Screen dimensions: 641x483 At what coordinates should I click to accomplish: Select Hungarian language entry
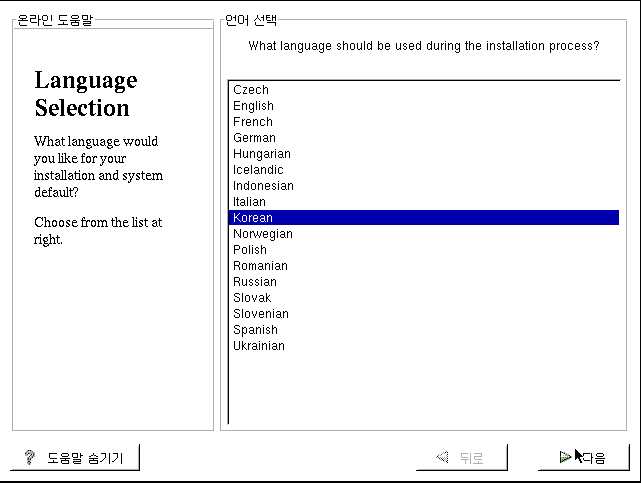262,154
